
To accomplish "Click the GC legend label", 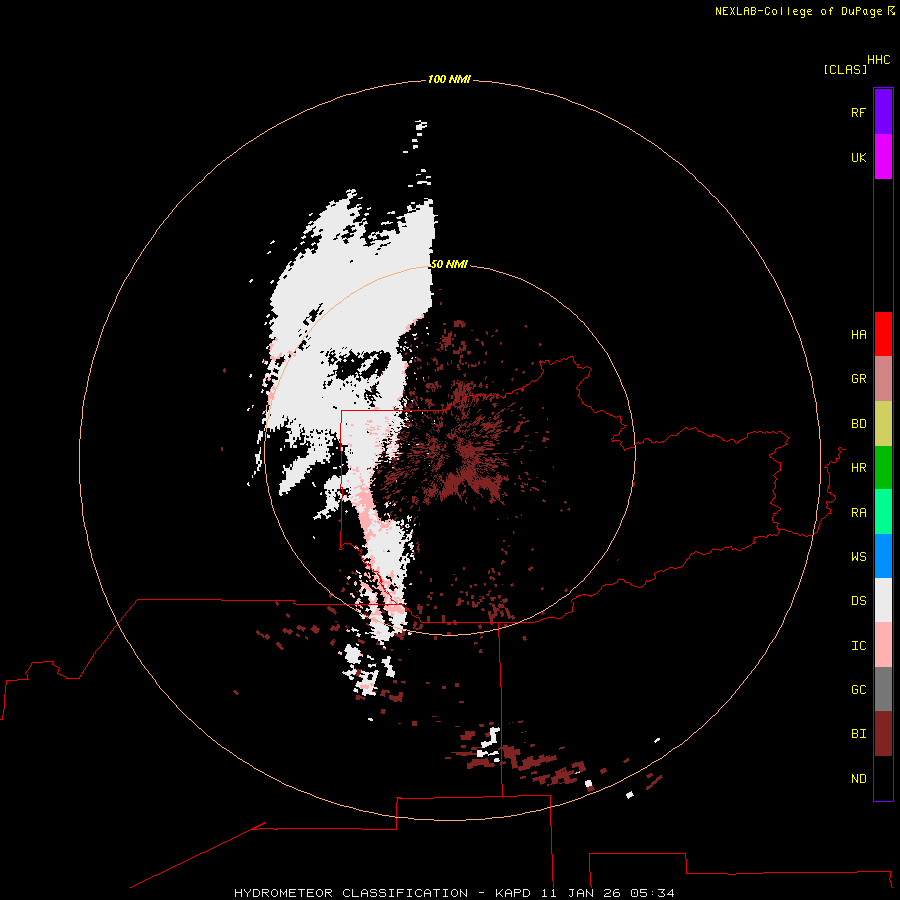I will 859,690.
